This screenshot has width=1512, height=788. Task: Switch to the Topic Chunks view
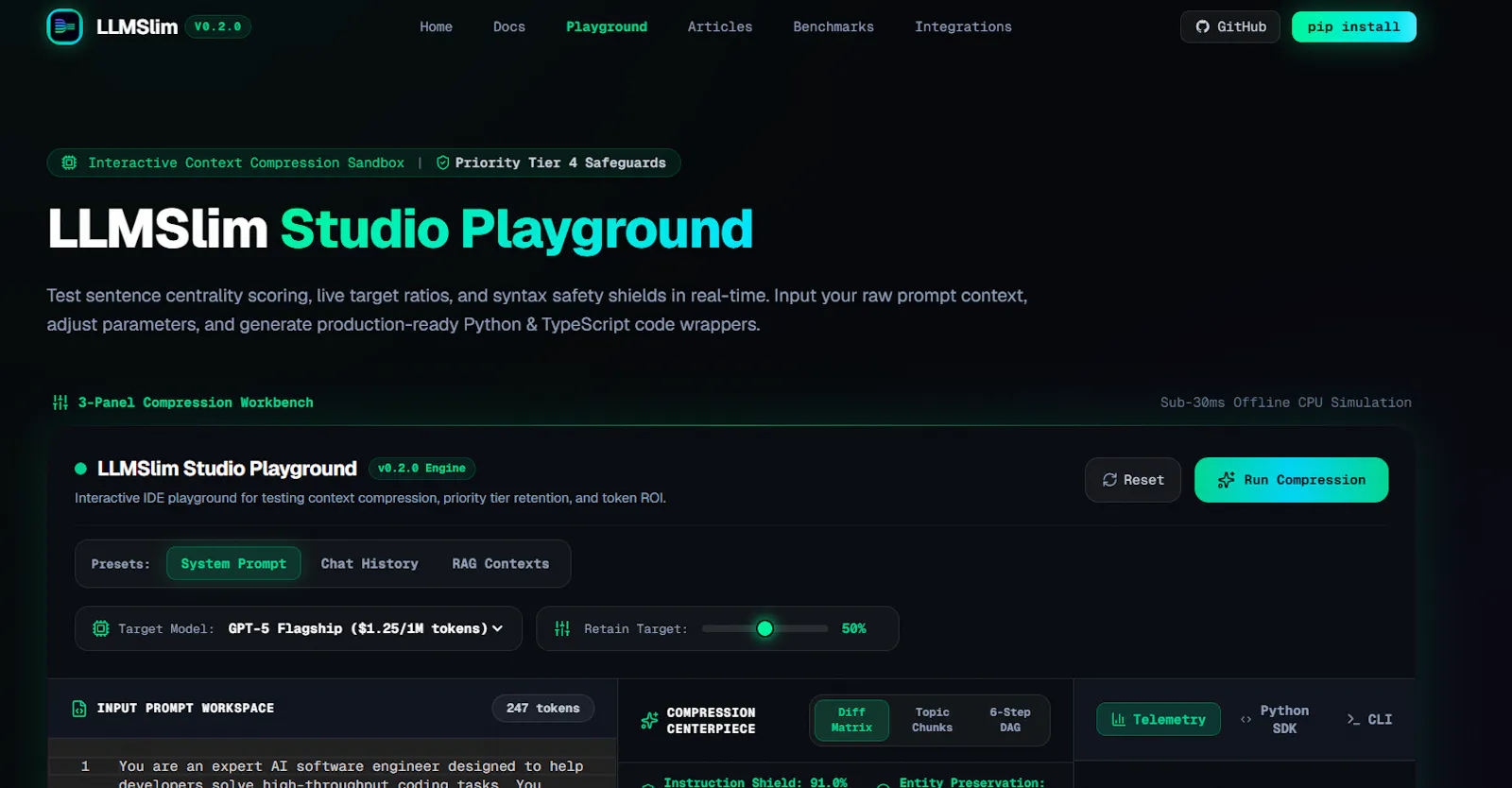[932, 720]
